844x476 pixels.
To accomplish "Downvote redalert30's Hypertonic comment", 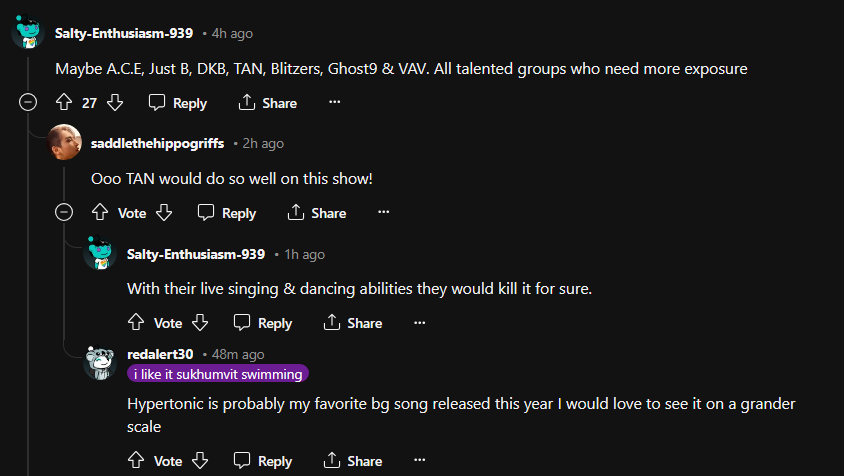I will pyautogui.click(x=200, y=461).
